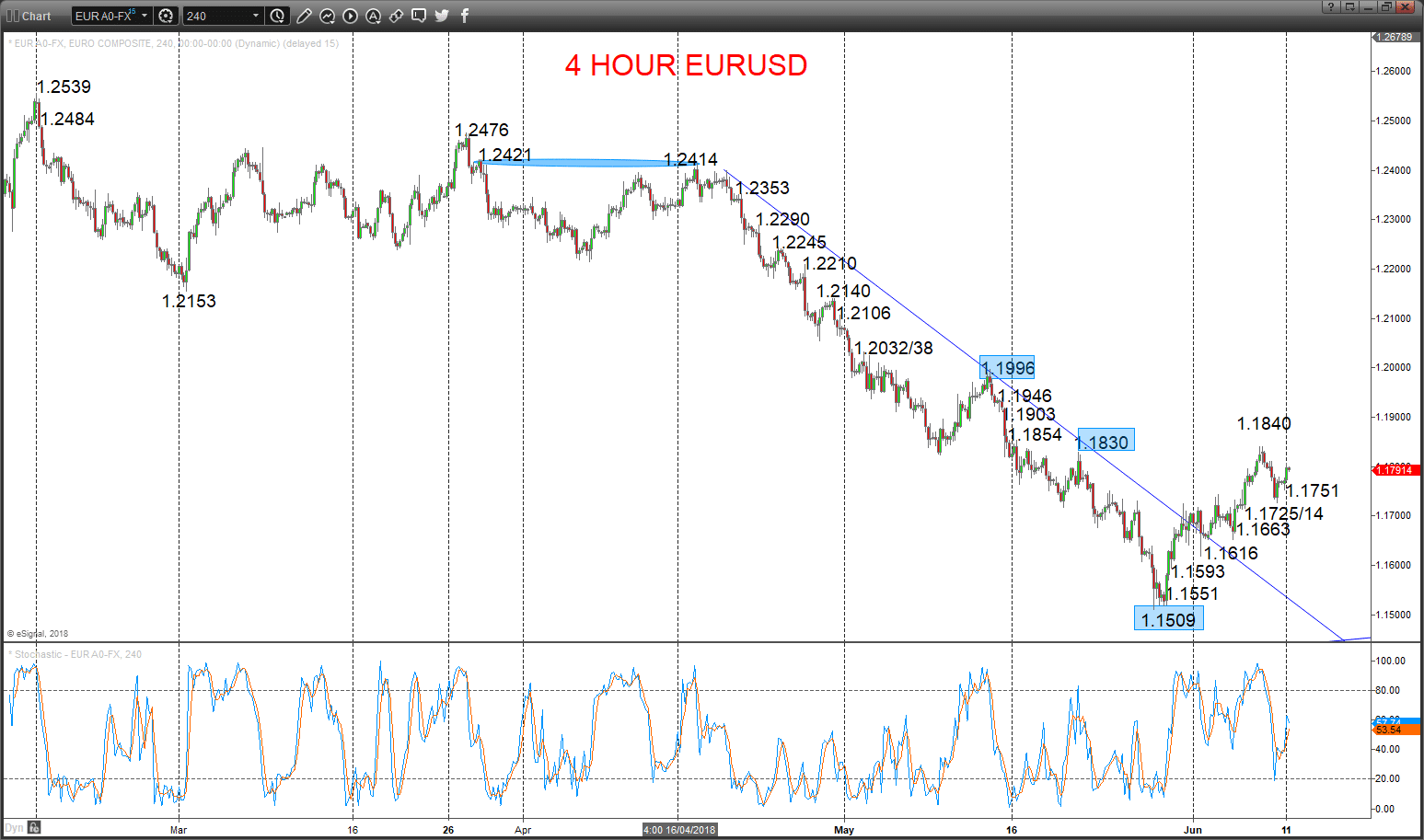Click the 1.20000 price axis label

pyautogui.click(x=1394, y=367)
